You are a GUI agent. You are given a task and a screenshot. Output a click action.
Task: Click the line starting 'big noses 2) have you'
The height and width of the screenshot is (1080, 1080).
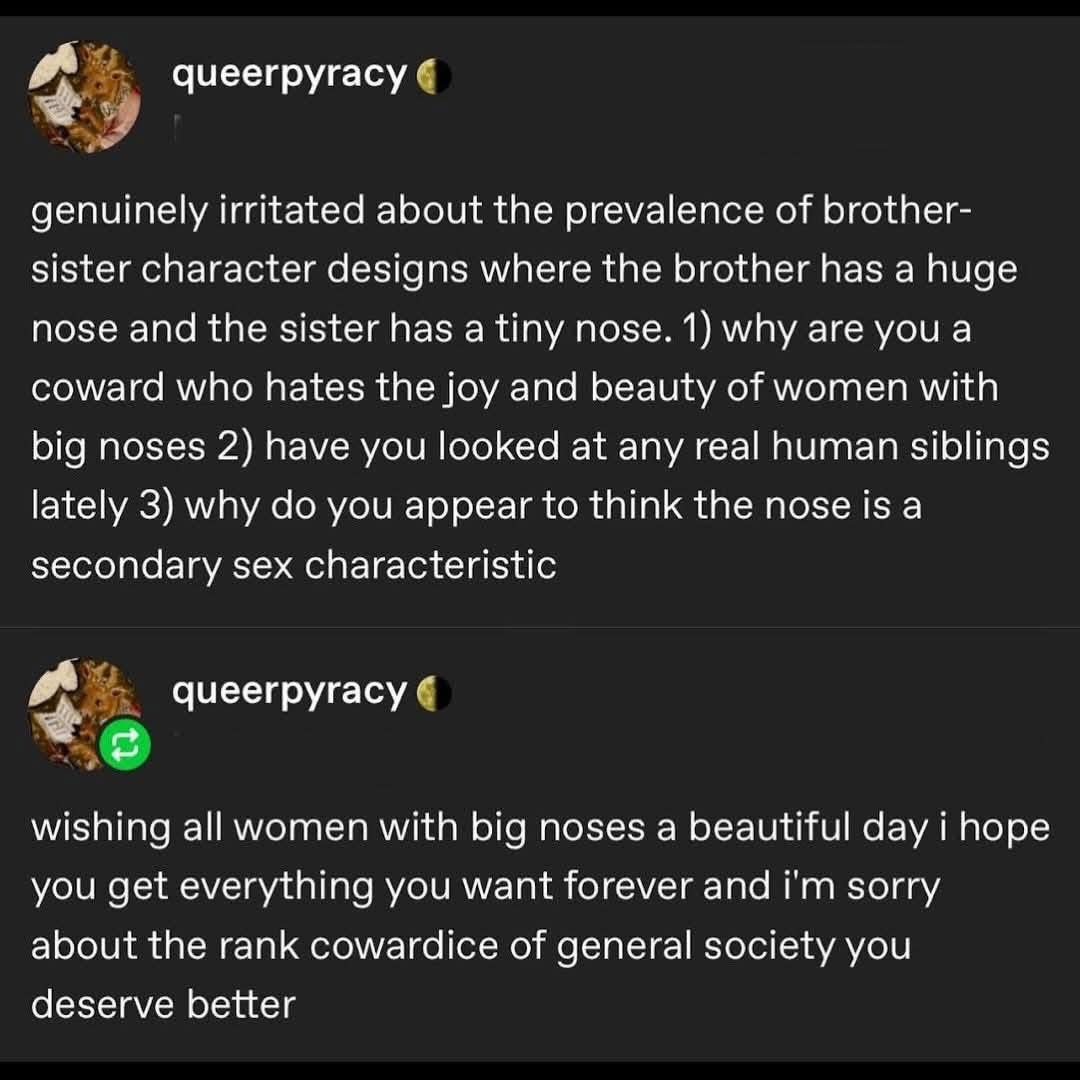pos(540,447)
